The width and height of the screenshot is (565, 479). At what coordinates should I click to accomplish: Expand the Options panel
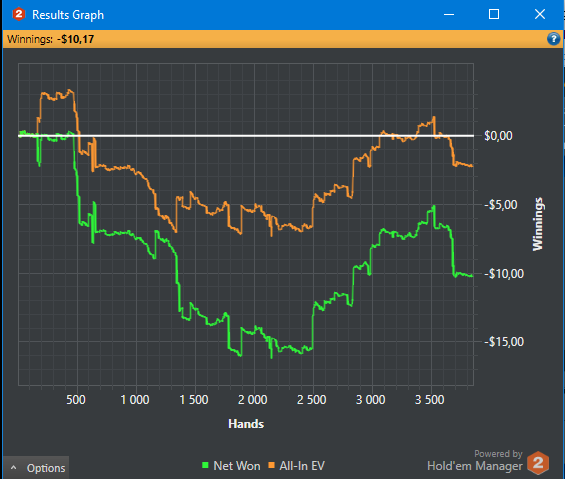[36, 468]
